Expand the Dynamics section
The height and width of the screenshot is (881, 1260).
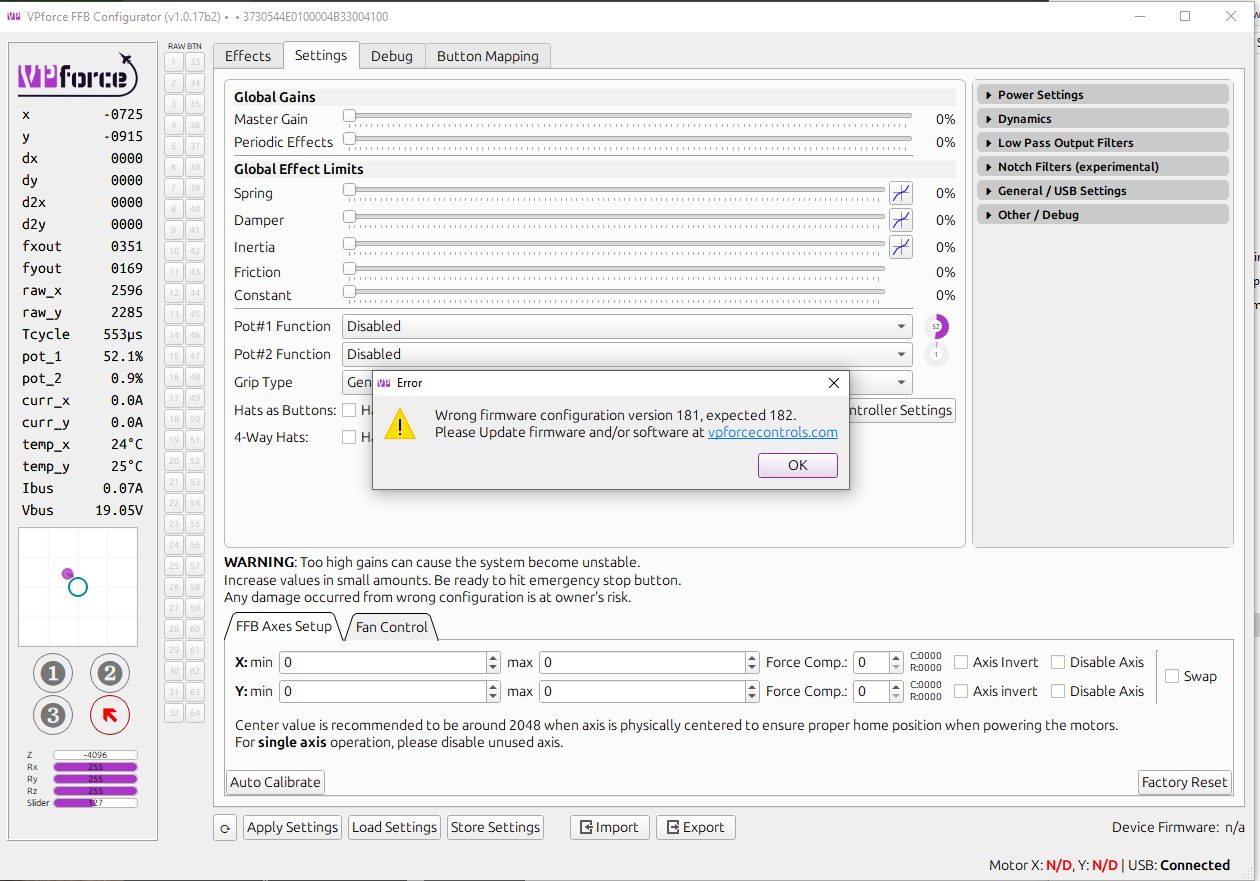tap(1102, 119)
